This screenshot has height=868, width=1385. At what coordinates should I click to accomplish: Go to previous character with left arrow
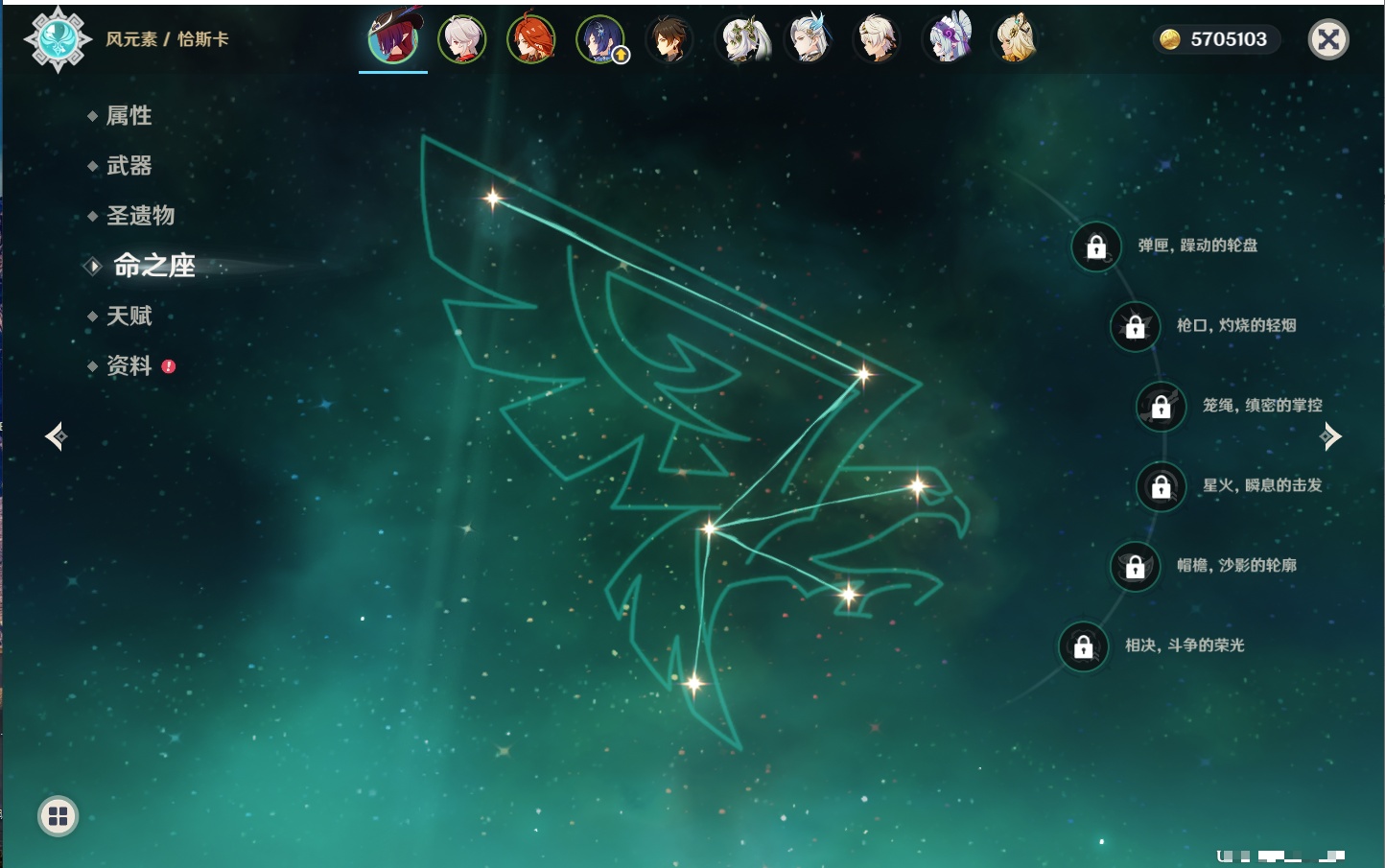point(56,436)
